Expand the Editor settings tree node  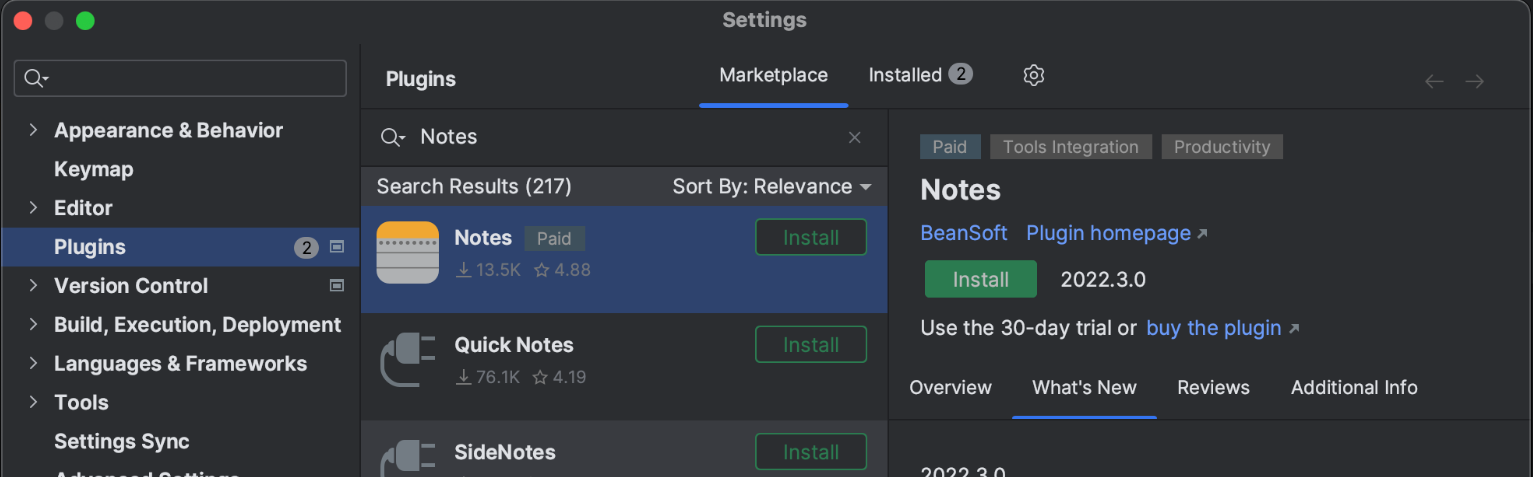pyautogui.click(x=33, y=208)
